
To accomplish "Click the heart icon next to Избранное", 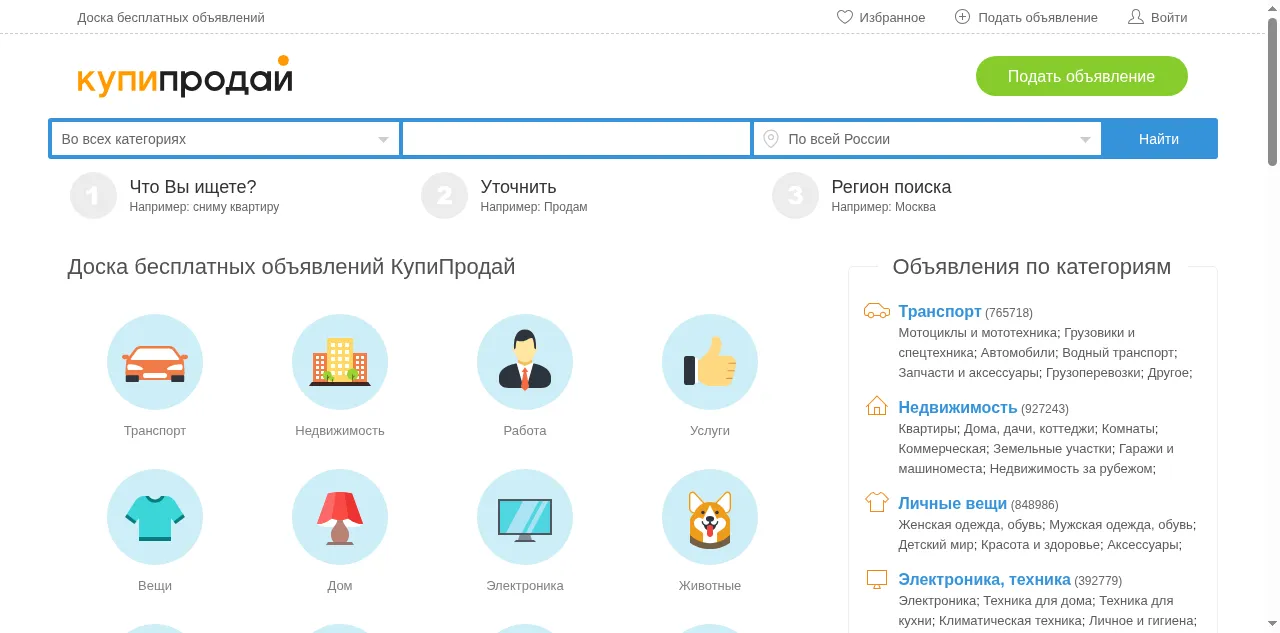I will (845, 17).
